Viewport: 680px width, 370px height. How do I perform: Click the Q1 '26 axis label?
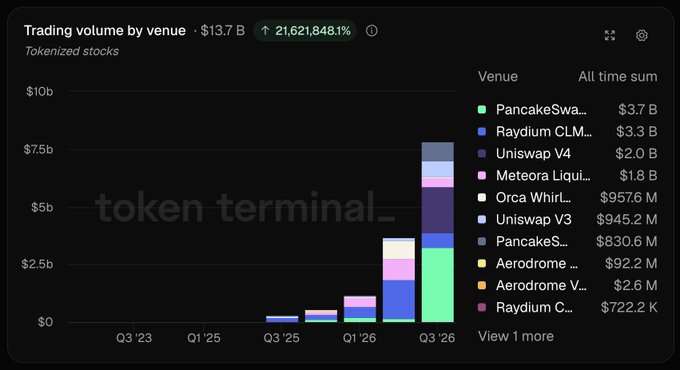pos(360,337)
